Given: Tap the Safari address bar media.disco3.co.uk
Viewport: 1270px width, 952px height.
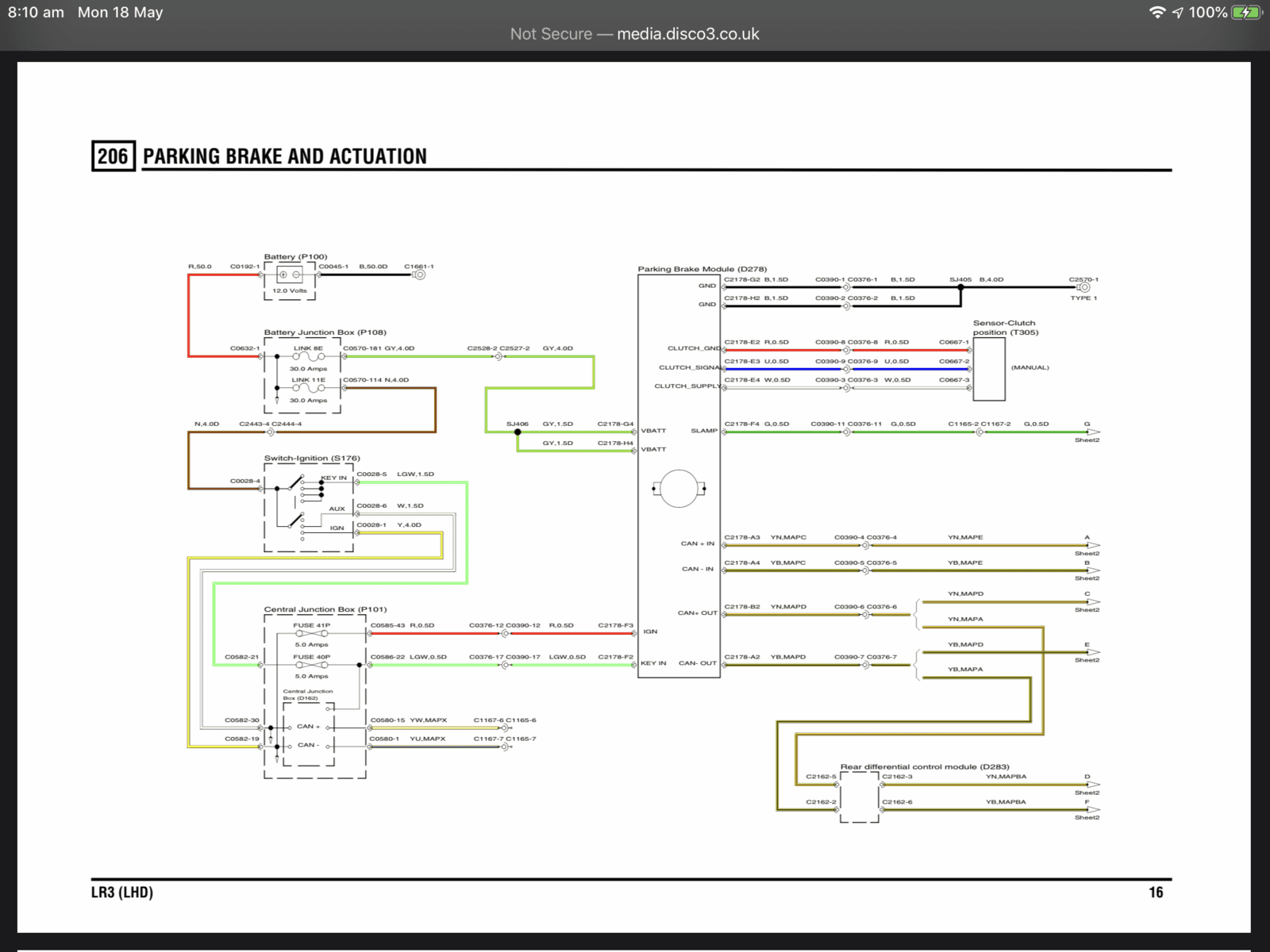Looking at the screenshot, I should pos(634,34).
